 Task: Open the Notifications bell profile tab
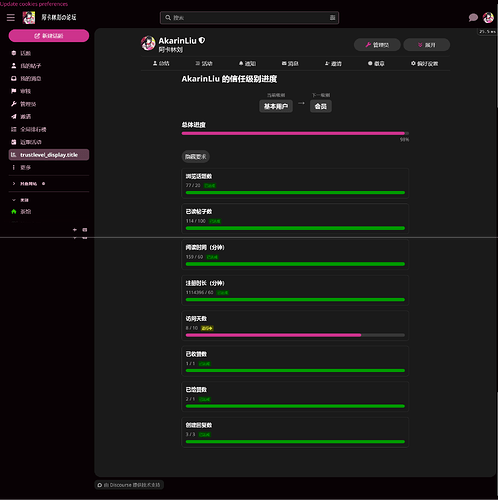coord(247,63)
